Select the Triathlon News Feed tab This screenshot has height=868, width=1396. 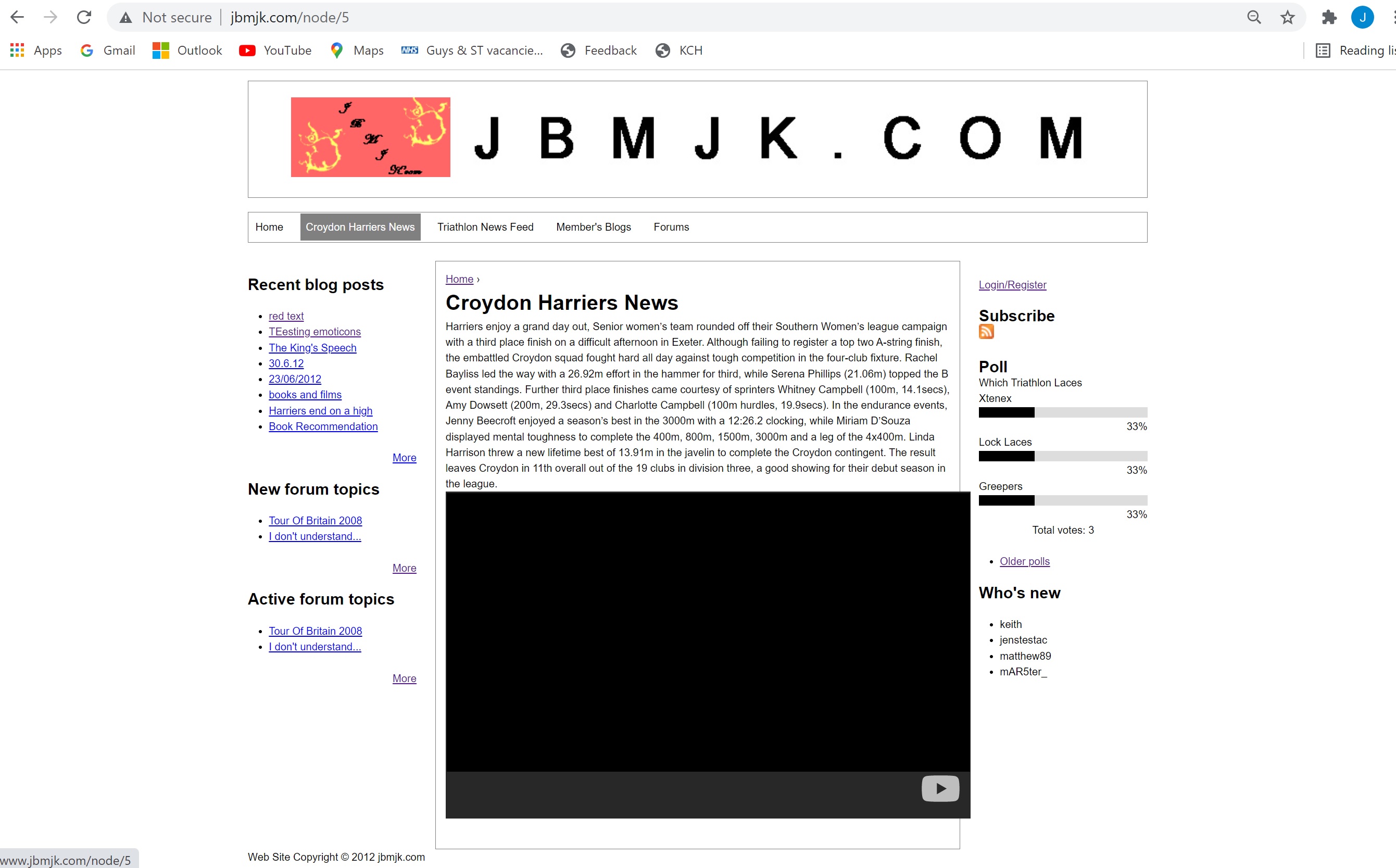point(485,226)
